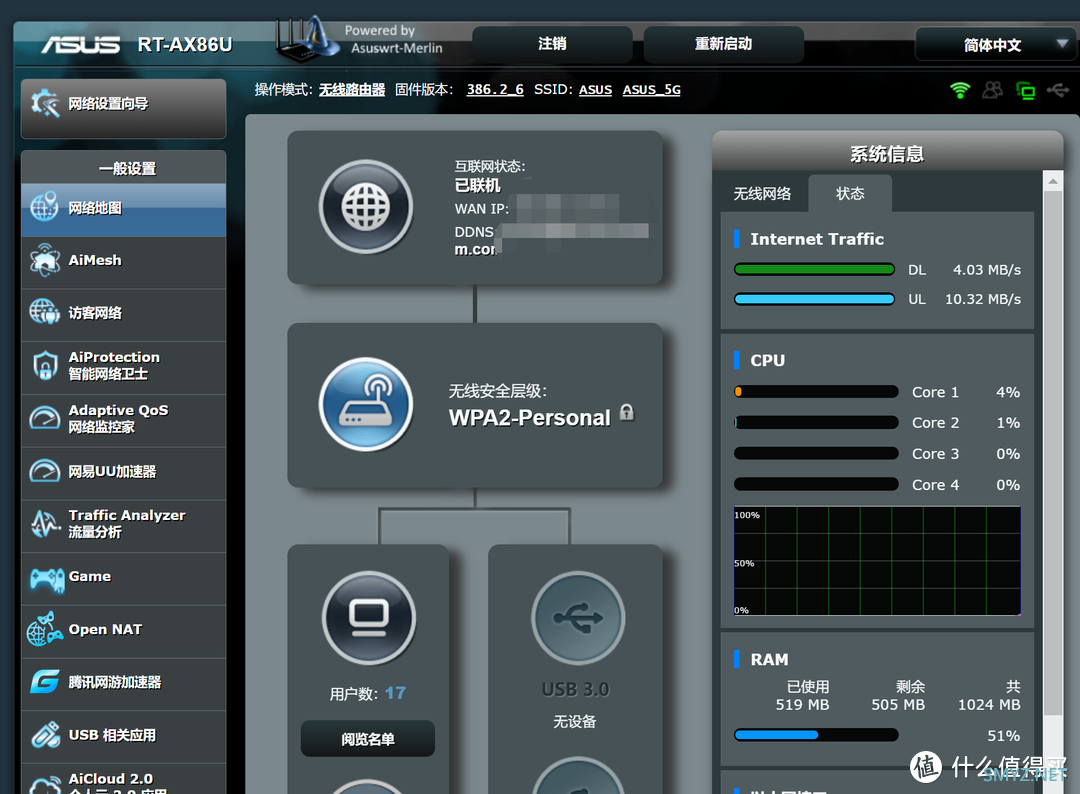The height and width of the screenshot is (794, 1080).
Task: Open Game controller icon
Action: [47, 578]
